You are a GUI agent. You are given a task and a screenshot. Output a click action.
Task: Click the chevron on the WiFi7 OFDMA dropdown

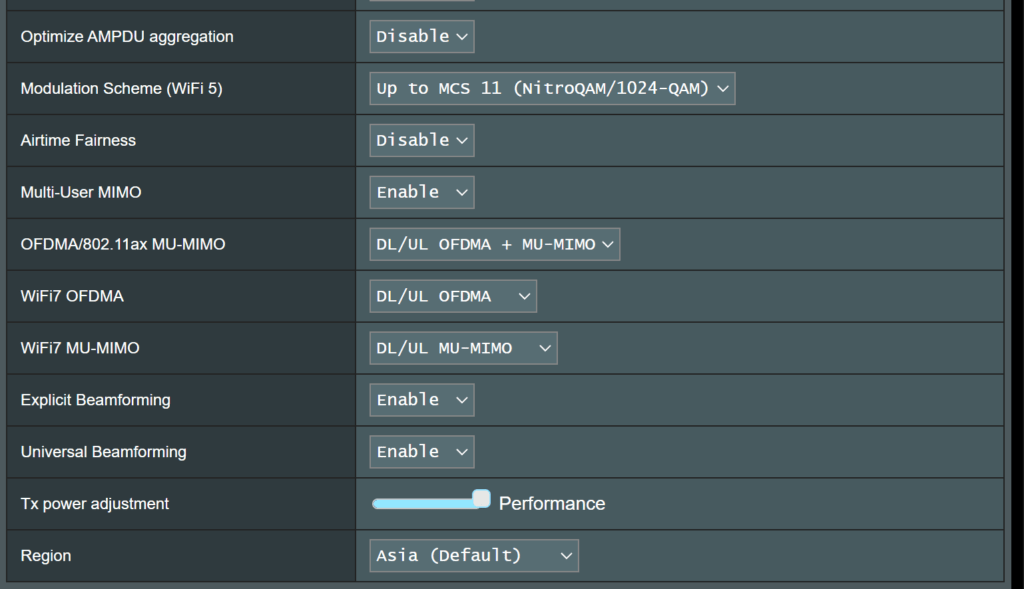[x=524, y=296]
